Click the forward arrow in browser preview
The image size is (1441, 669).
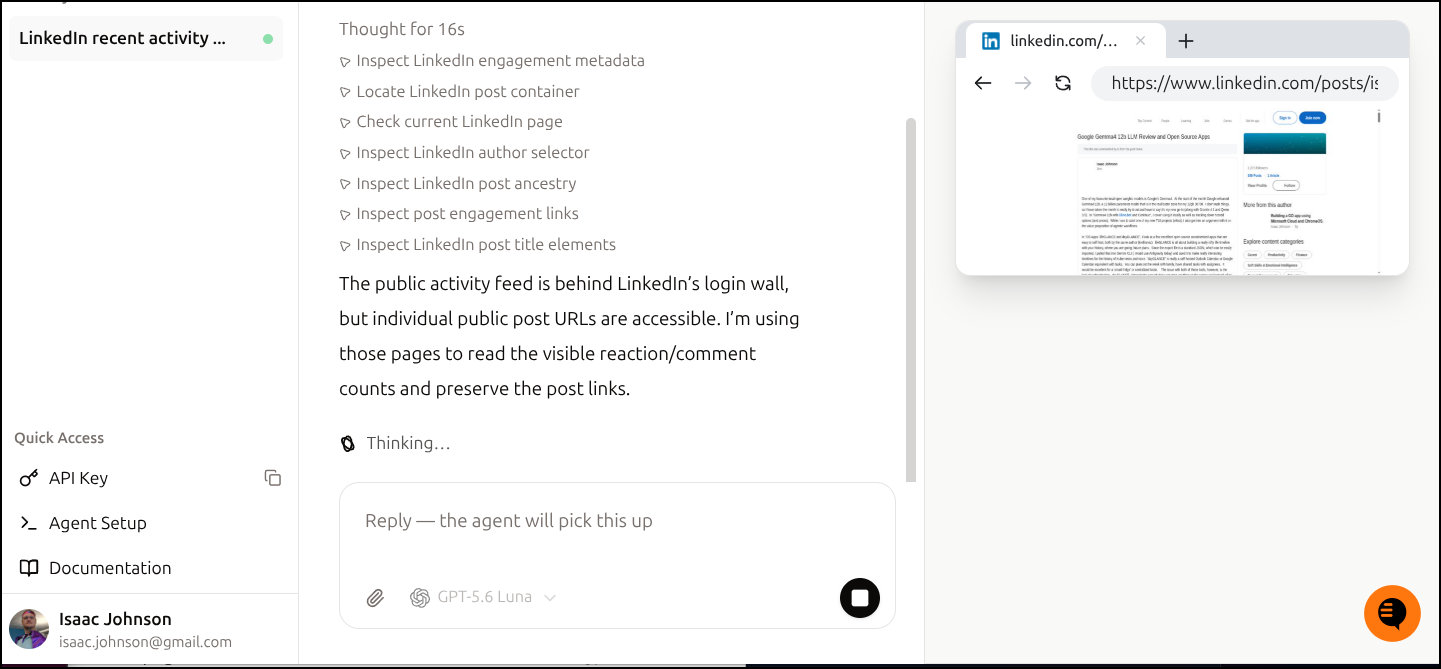click(x=1023, y=83)
